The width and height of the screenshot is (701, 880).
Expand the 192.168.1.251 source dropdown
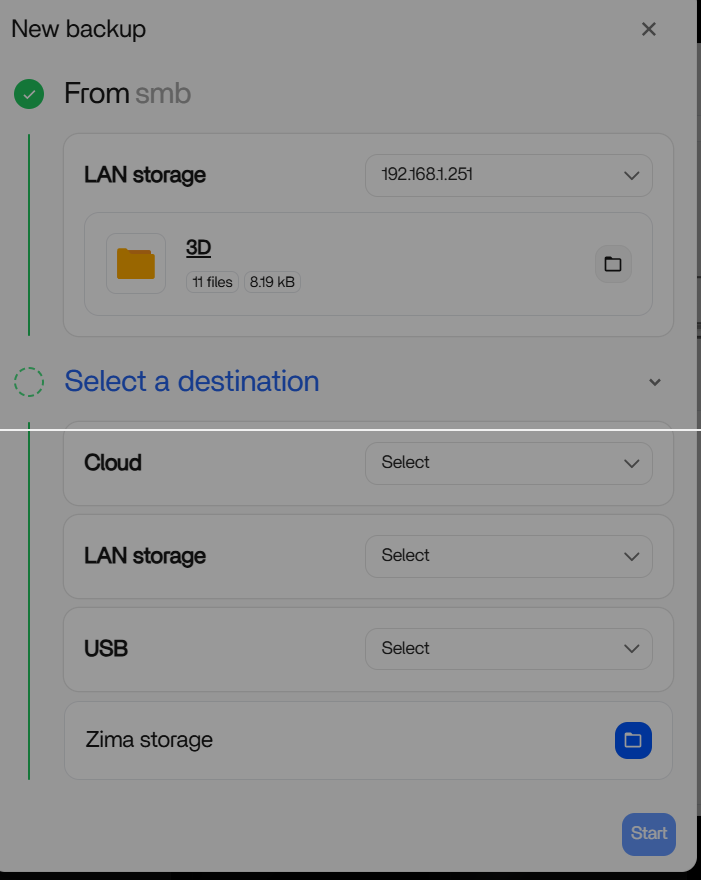pyautogui.click(x=508, y=175)
